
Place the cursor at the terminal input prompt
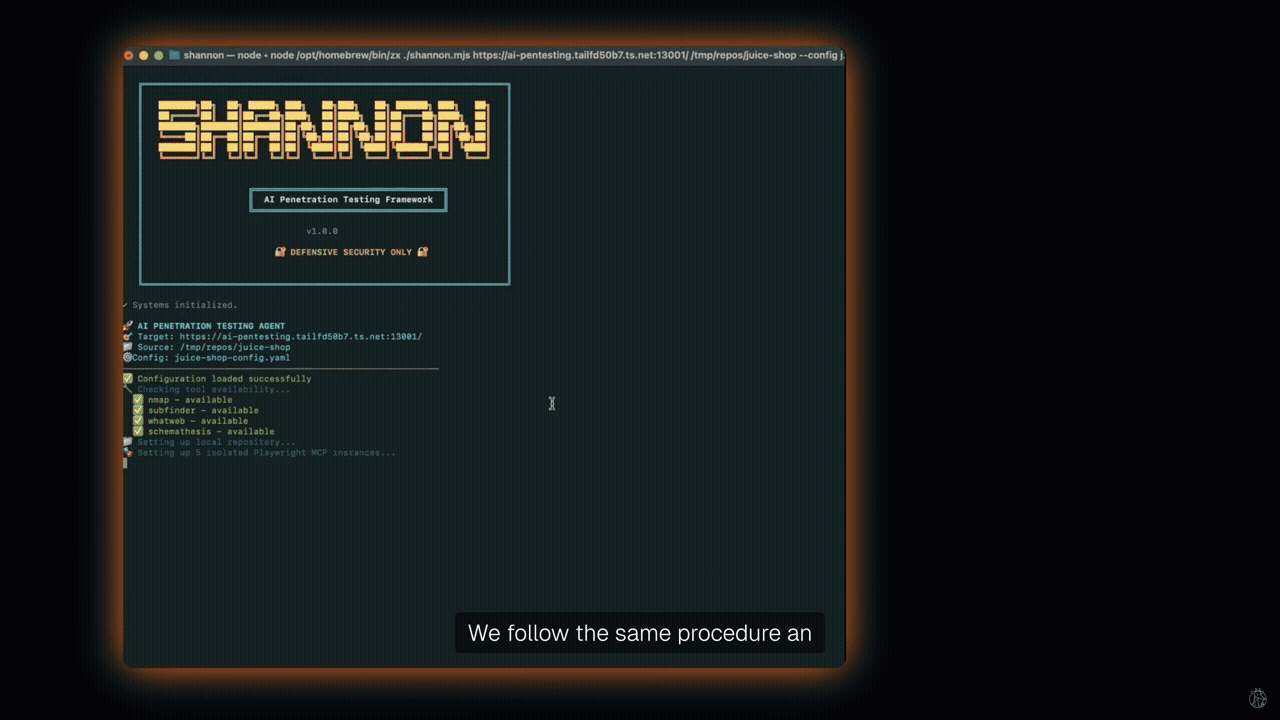click(125, 463)
